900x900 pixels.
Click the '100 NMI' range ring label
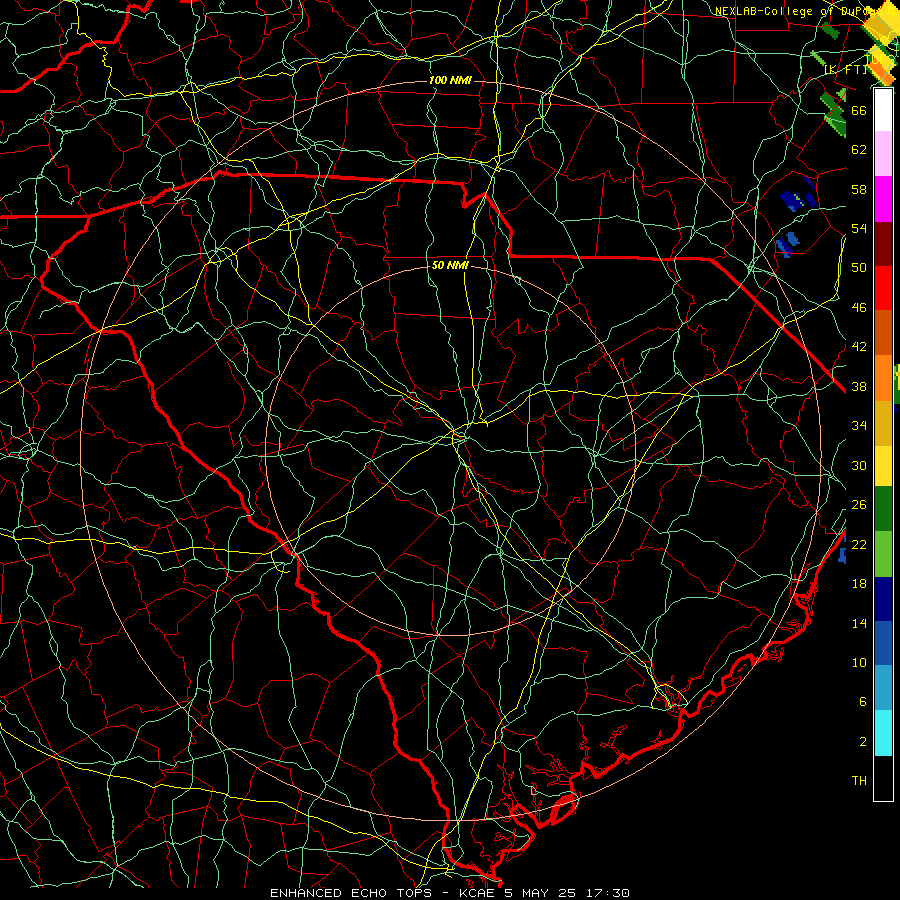click(x=450, y=80)
